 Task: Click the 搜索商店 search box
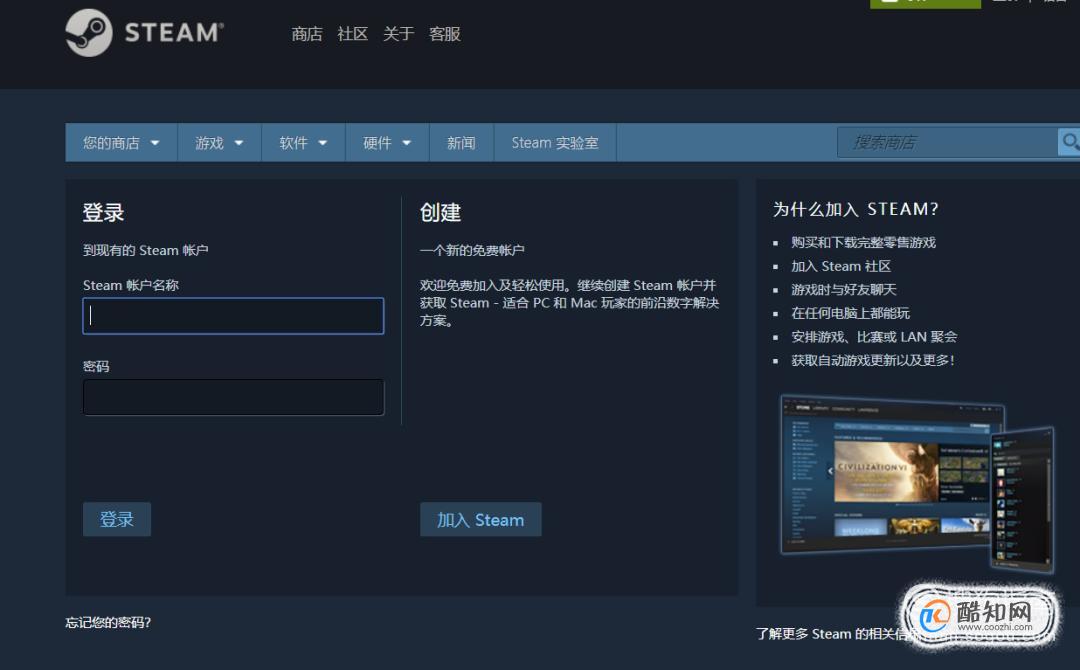(x=947, y=142)
